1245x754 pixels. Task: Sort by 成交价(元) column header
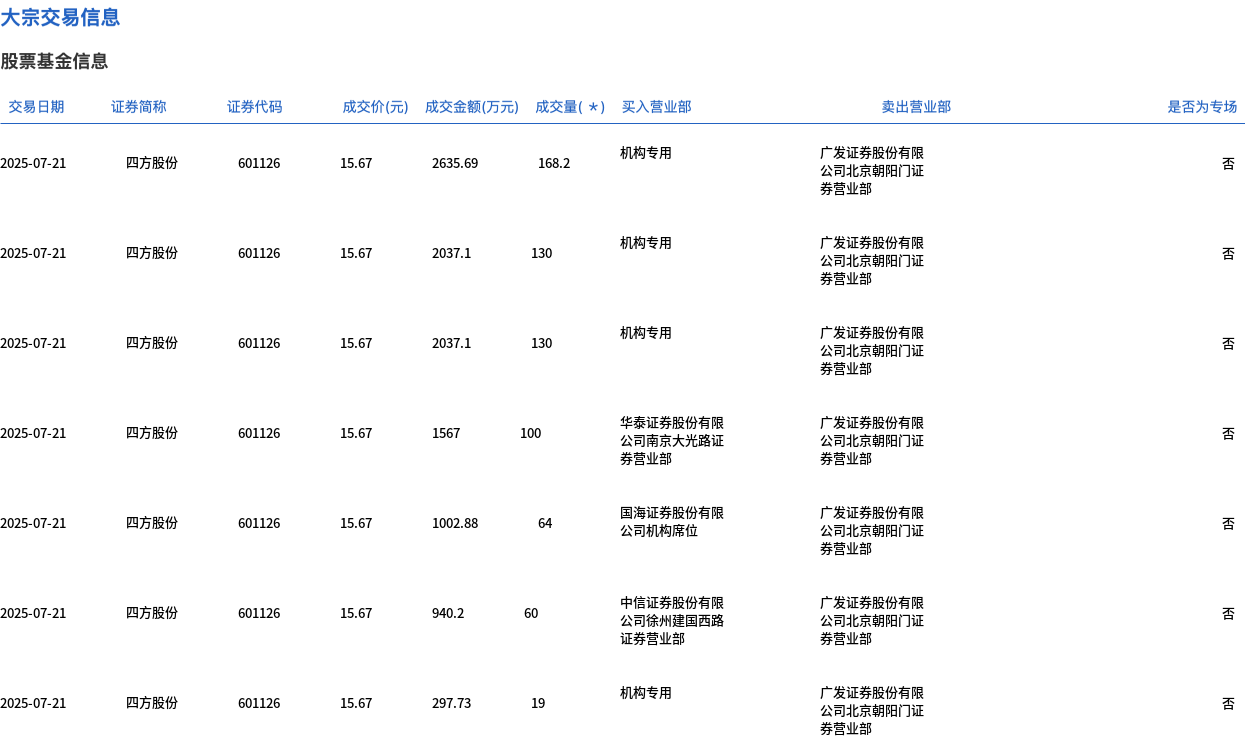375,107
